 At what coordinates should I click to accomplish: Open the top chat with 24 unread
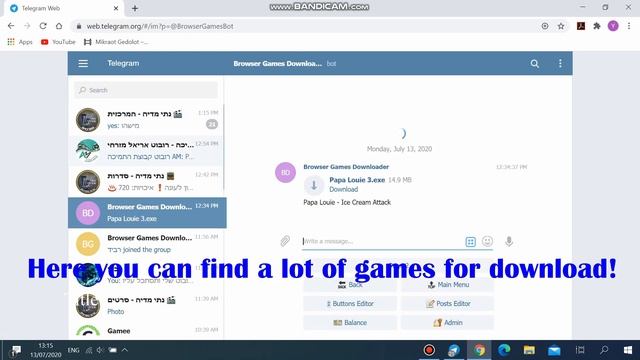point(146,120)
